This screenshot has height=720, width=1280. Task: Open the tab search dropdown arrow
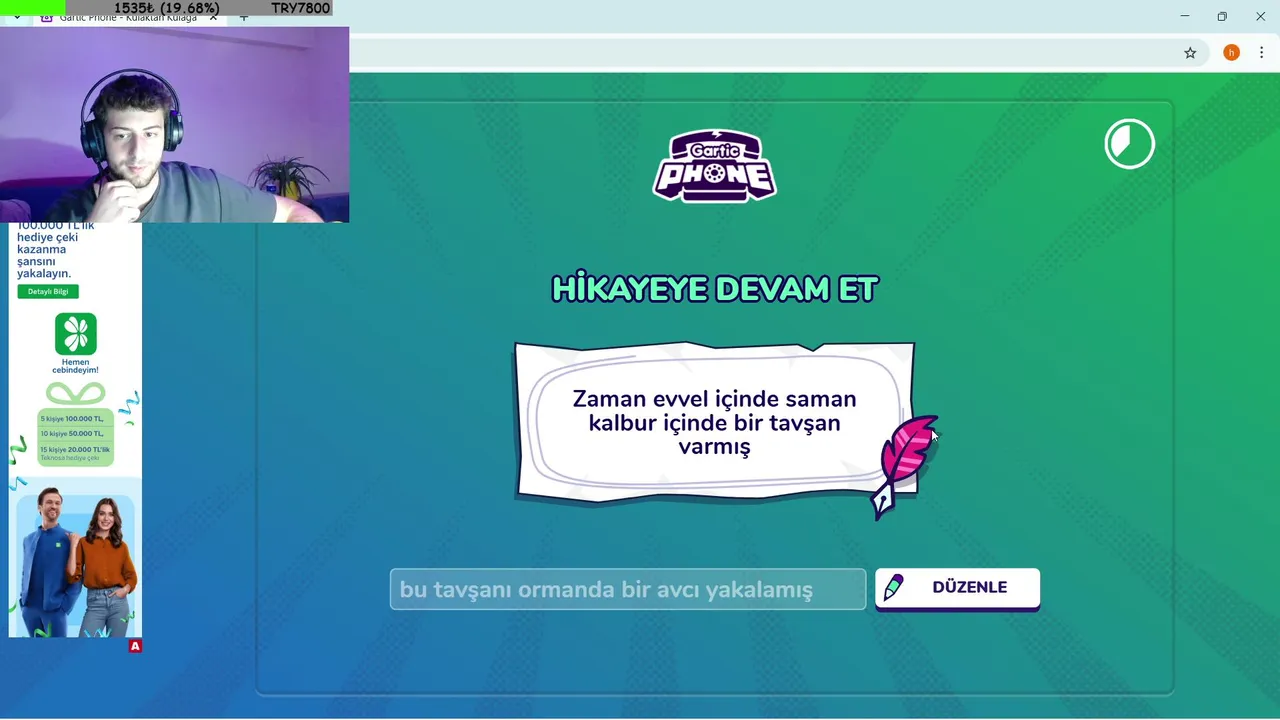pyautogui.click(x=17, y=17)
